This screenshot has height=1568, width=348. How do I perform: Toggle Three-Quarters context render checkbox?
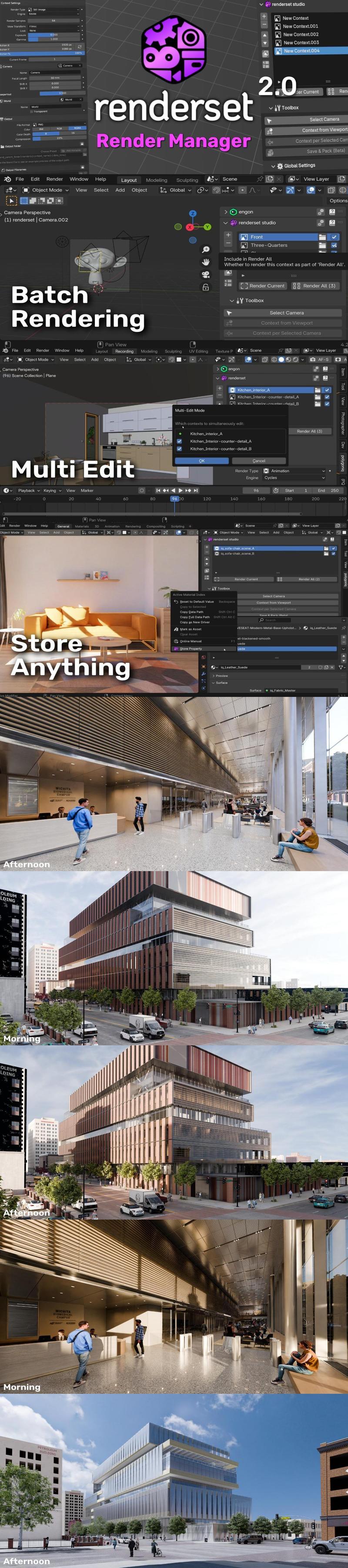click(x=334, y=245)
